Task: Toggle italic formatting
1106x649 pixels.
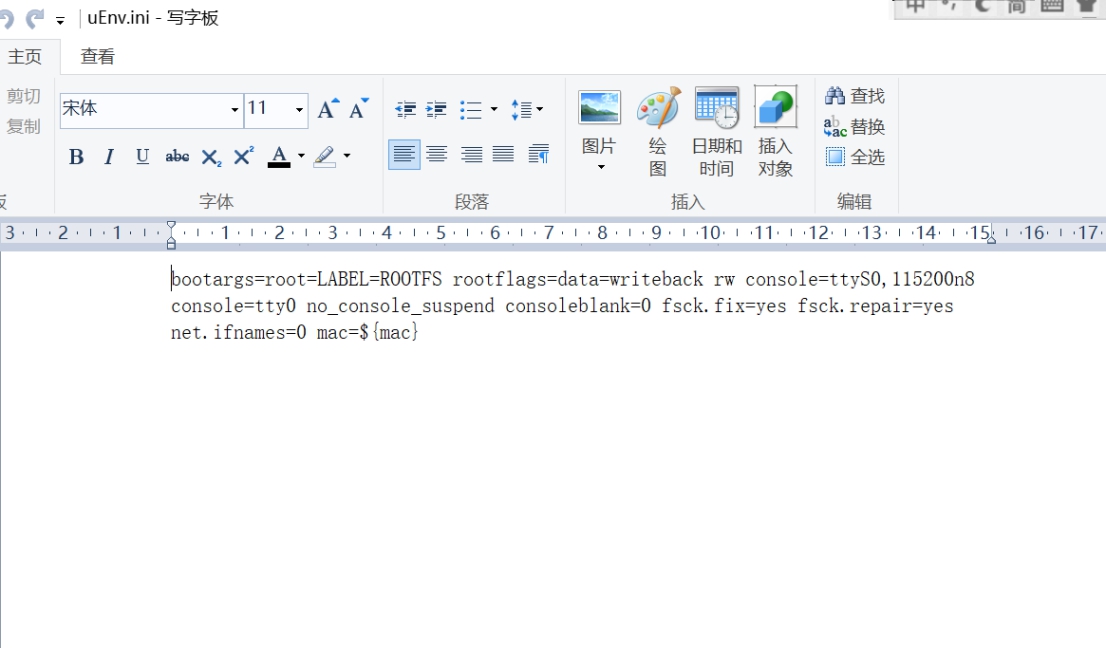Action: (x=109, y=157)
